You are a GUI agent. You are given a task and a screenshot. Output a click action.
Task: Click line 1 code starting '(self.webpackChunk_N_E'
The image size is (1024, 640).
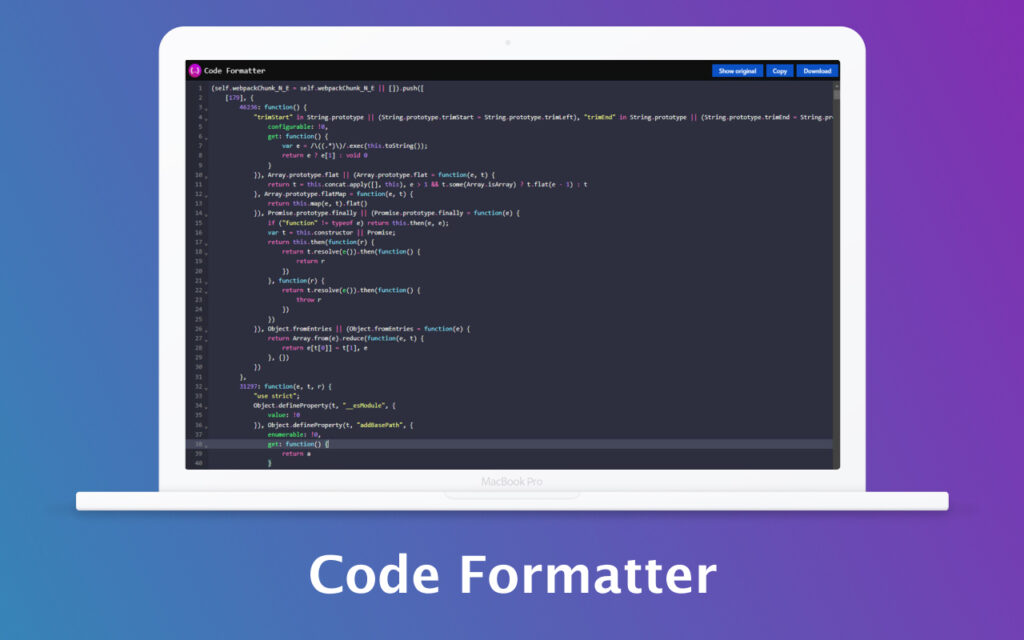click(317, 88)
